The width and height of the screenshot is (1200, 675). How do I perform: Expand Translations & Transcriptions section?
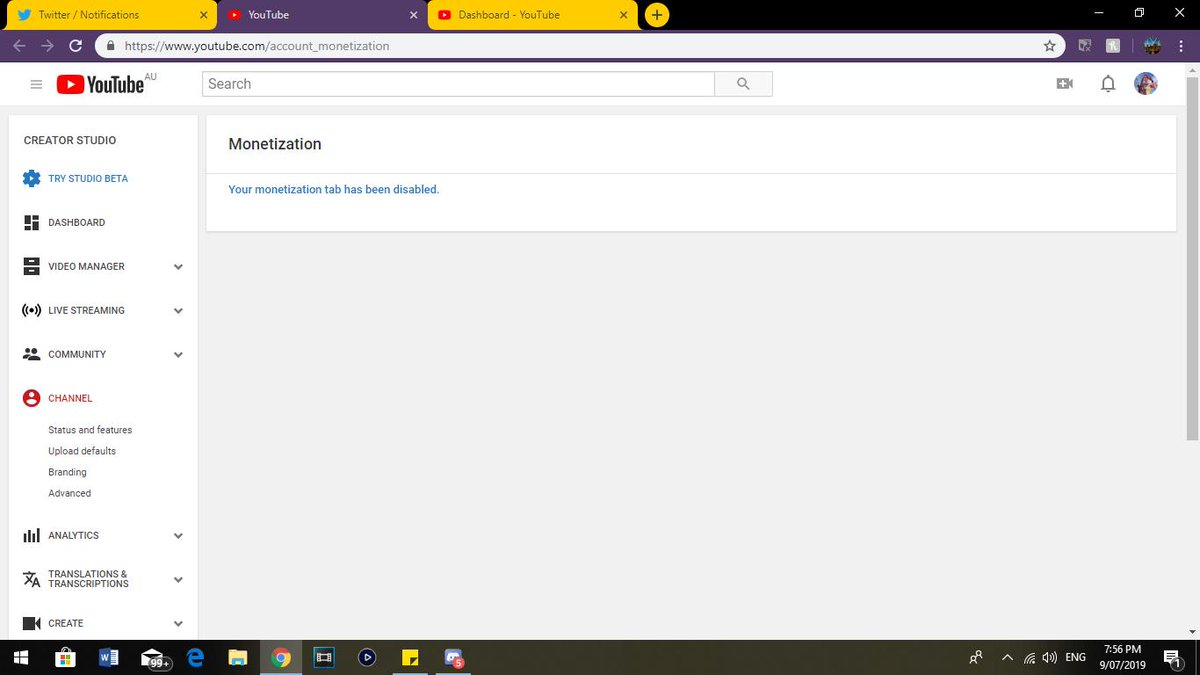point(178,580)
